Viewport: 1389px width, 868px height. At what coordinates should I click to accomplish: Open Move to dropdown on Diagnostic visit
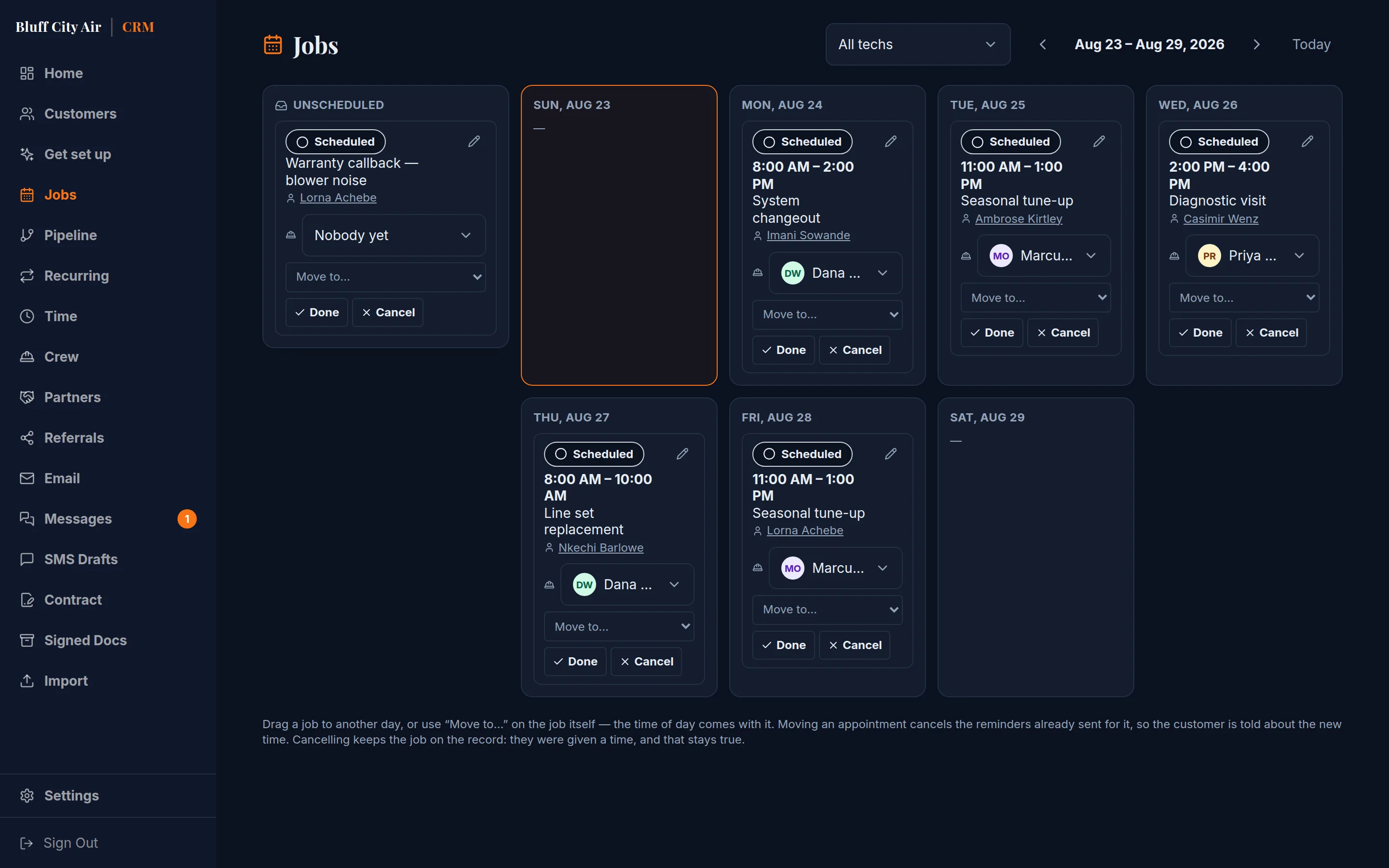[x=1244, y=298]
